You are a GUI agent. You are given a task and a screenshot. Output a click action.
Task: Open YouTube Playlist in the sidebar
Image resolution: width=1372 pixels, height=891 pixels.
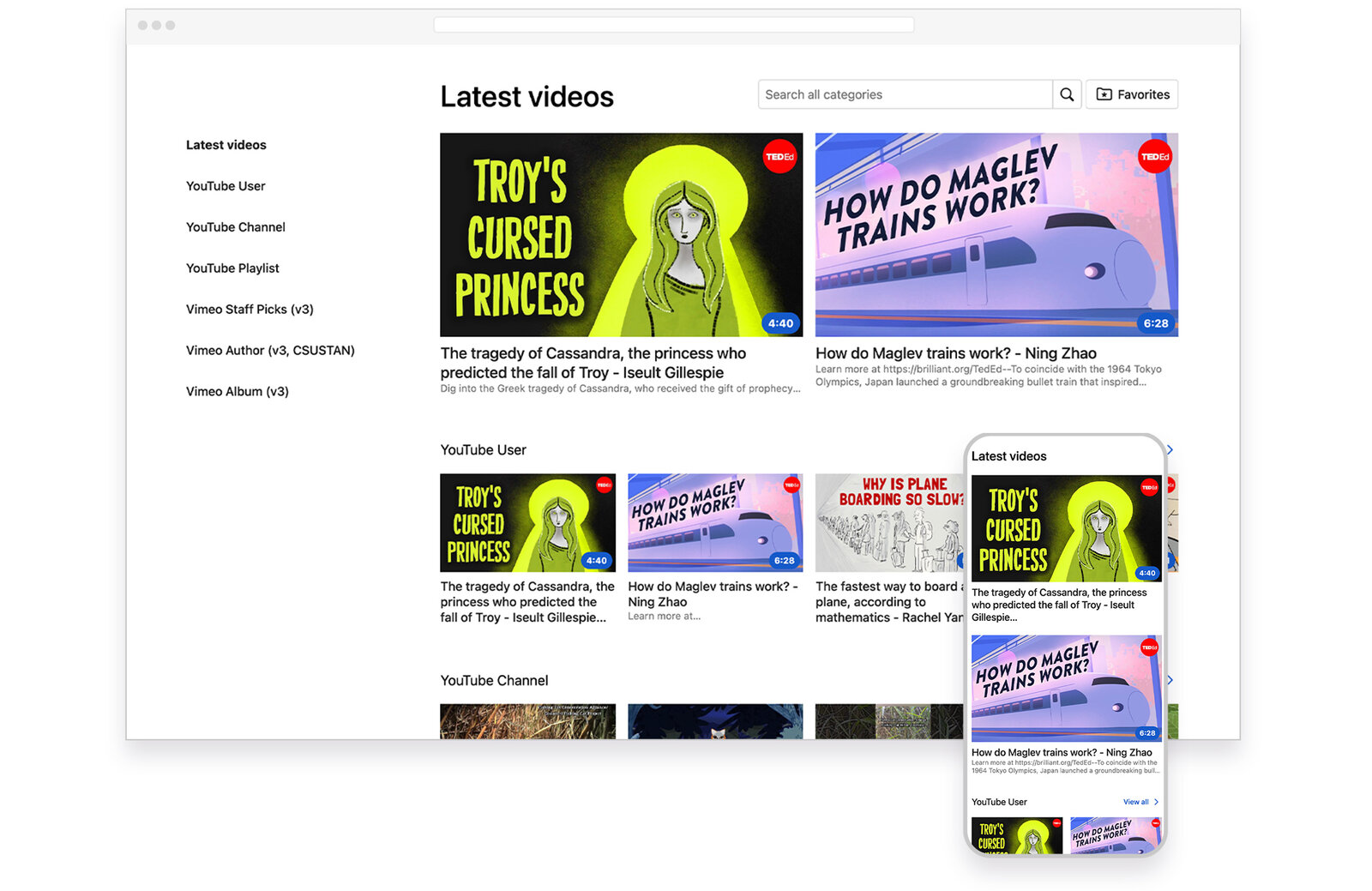[232, 268]
